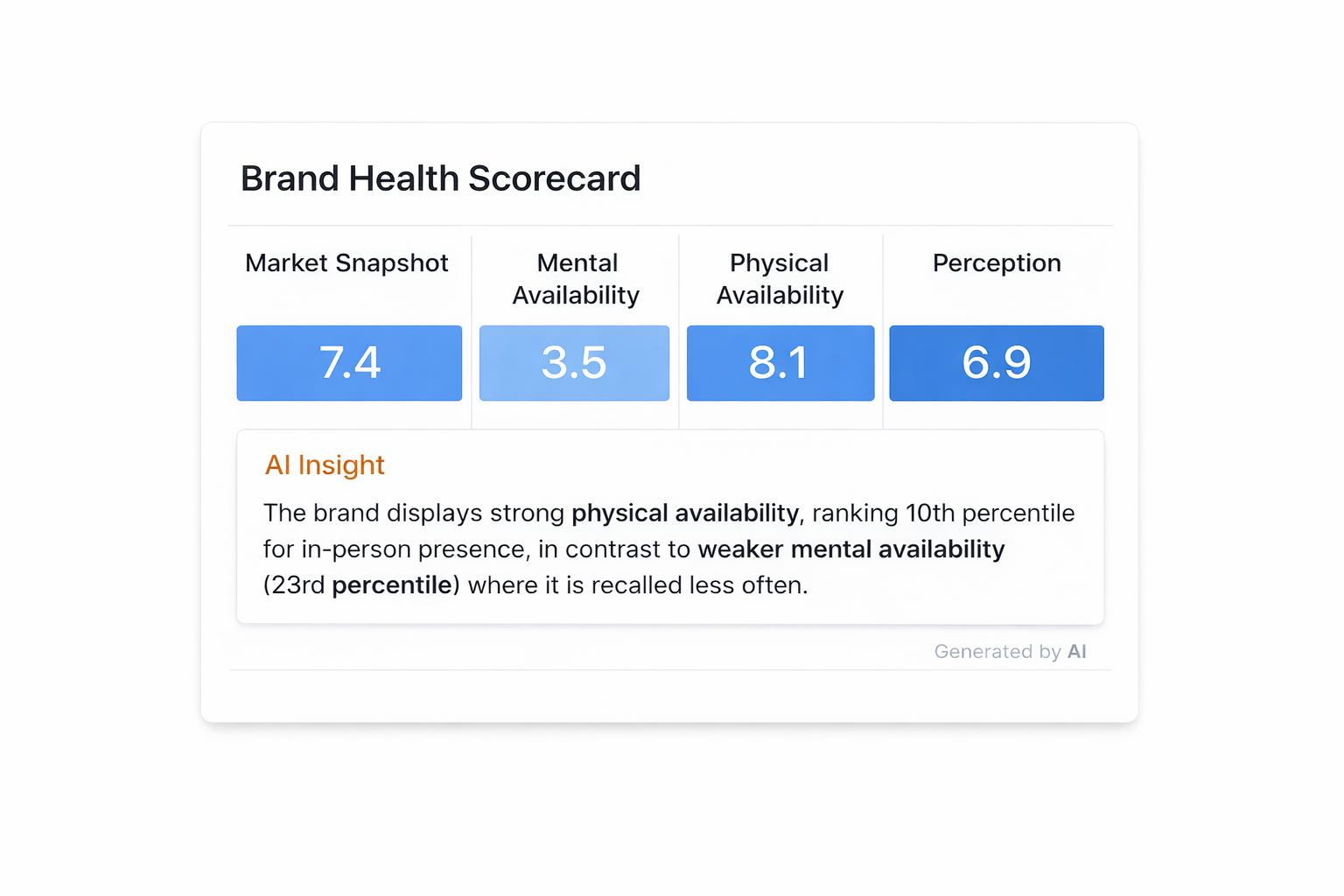This screenshot has height=896, width=1344.
Task: Select the 8.1 Physical Availability score tile
Action: tap(780, 363)
